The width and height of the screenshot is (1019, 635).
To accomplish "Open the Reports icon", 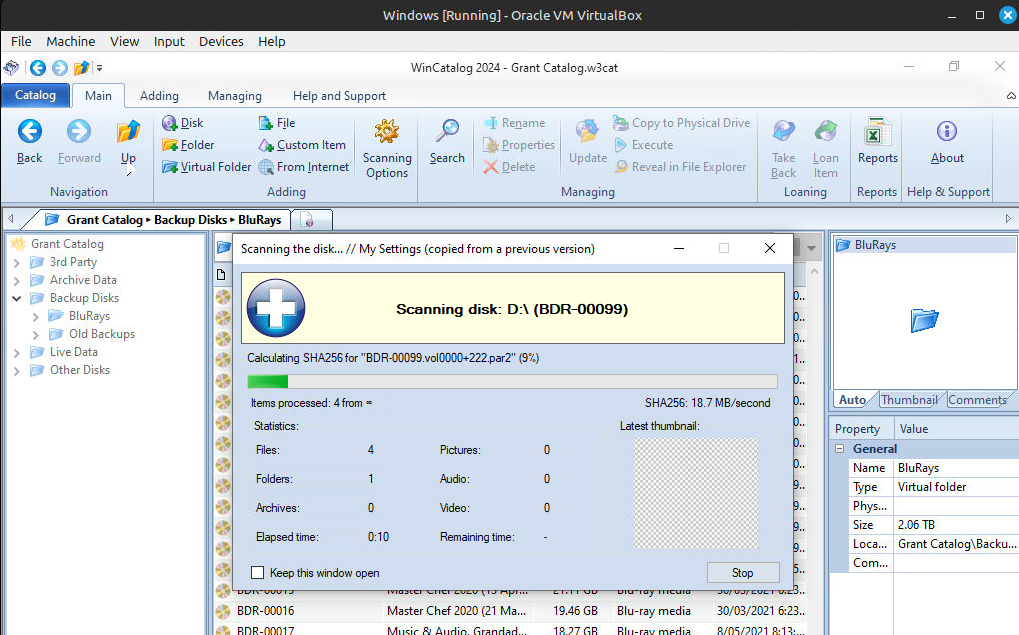I will tap(877, 132).
